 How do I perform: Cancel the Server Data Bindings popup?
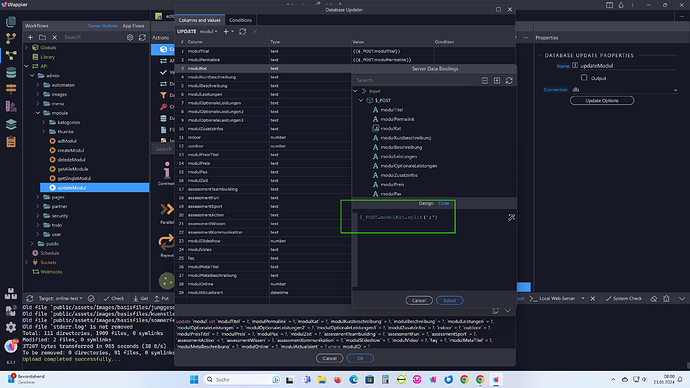pos(418,300)
